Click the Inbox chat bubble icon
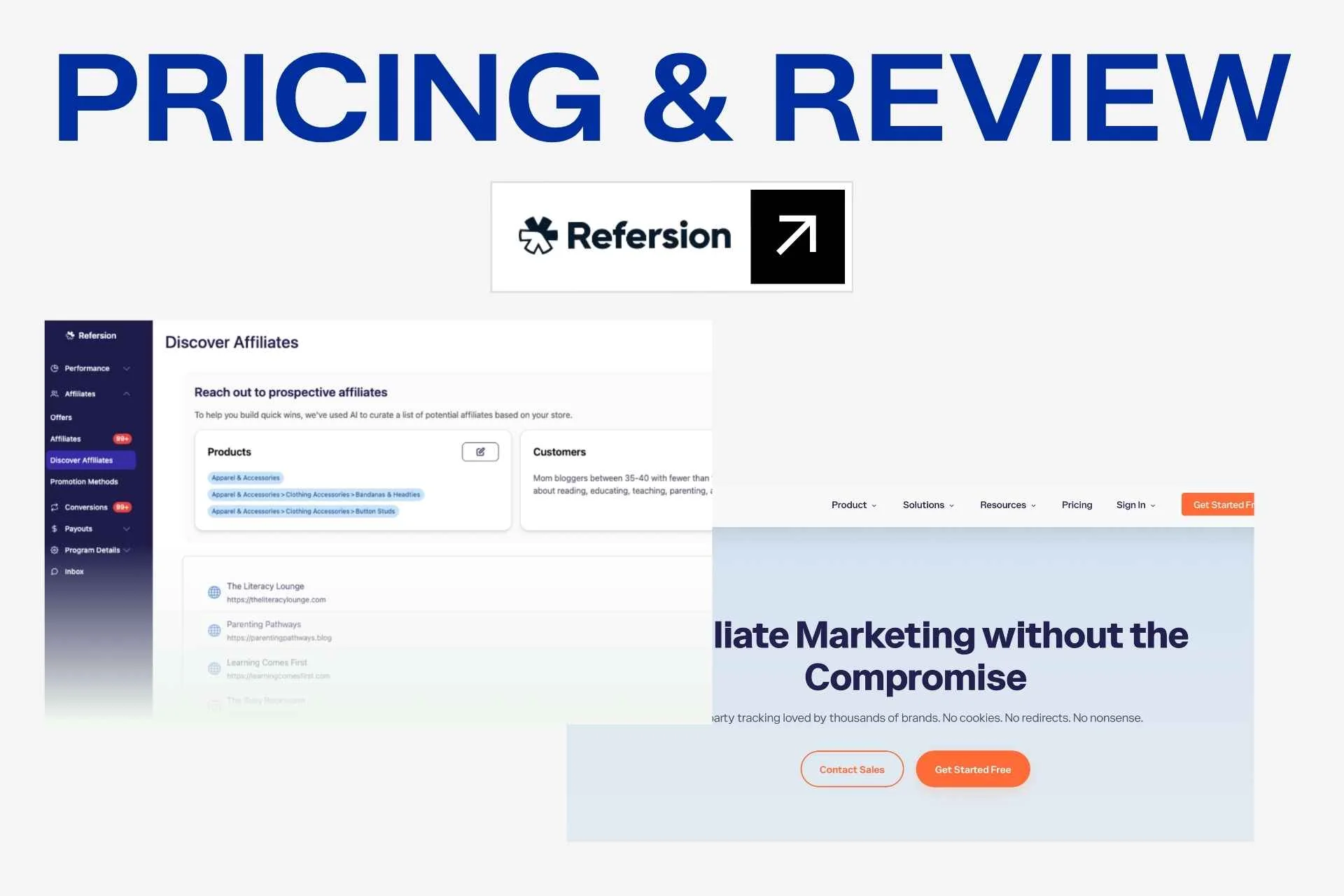 (x=55, y=572)
